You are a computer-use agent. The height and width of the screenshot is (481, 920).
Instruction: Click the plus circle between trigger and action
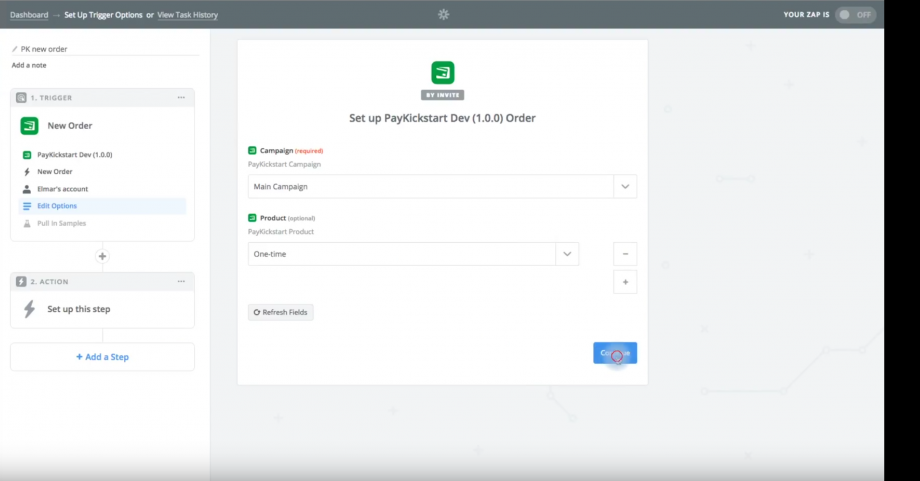tap(102, 256)
